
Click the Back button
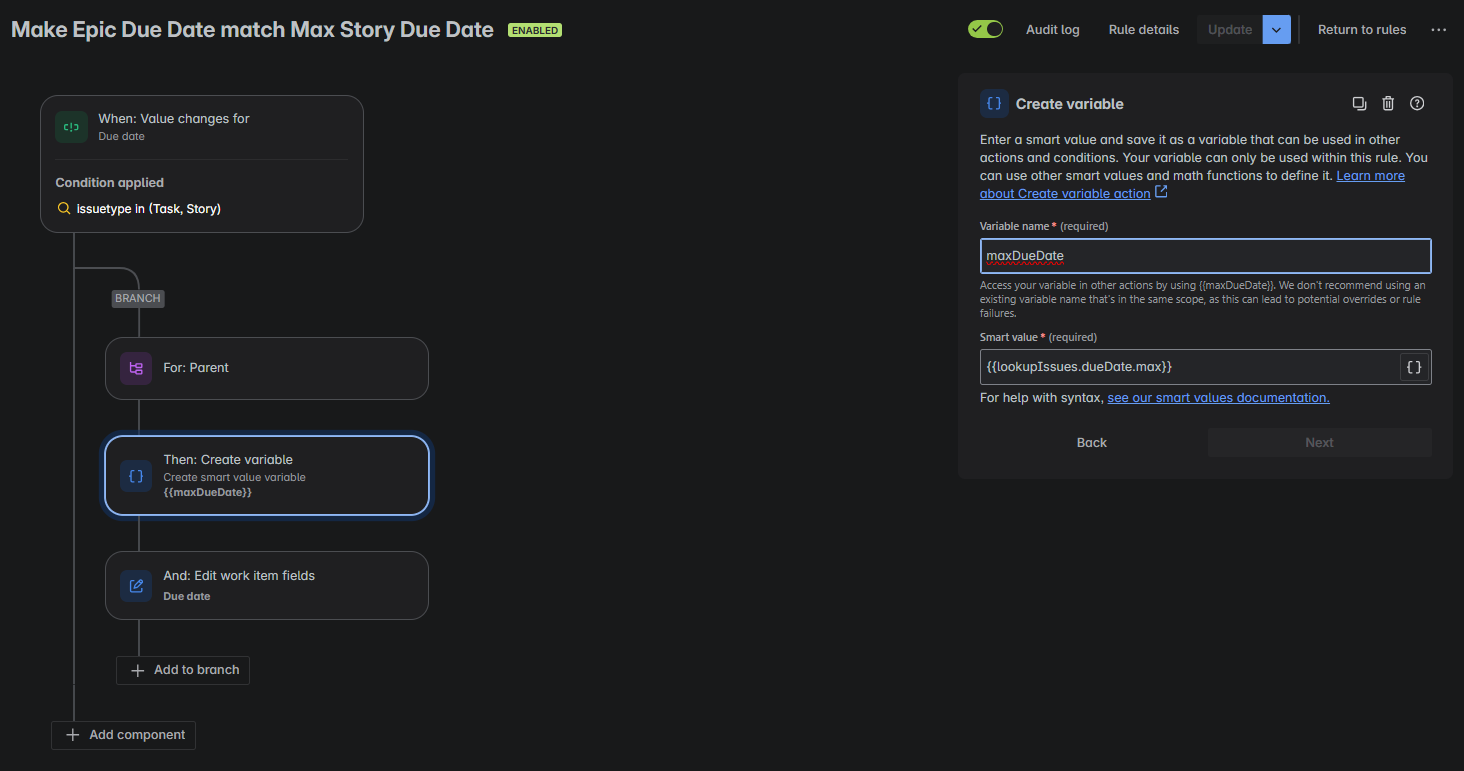pyautogui.click(x=1092, y=443)
